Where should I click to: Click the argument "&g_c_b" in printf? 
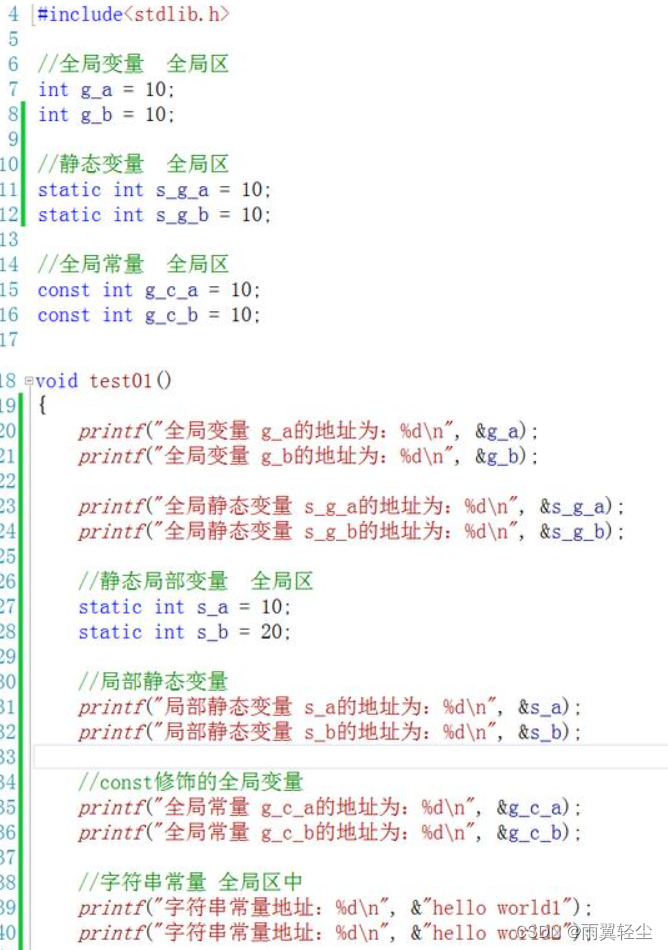(x=529, y=832)
